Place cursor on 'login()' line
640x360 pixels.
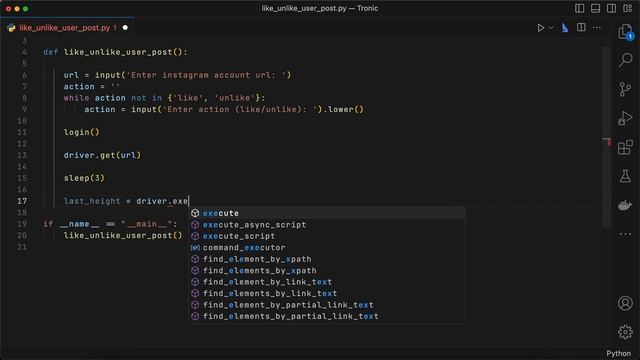coord(81,132)
